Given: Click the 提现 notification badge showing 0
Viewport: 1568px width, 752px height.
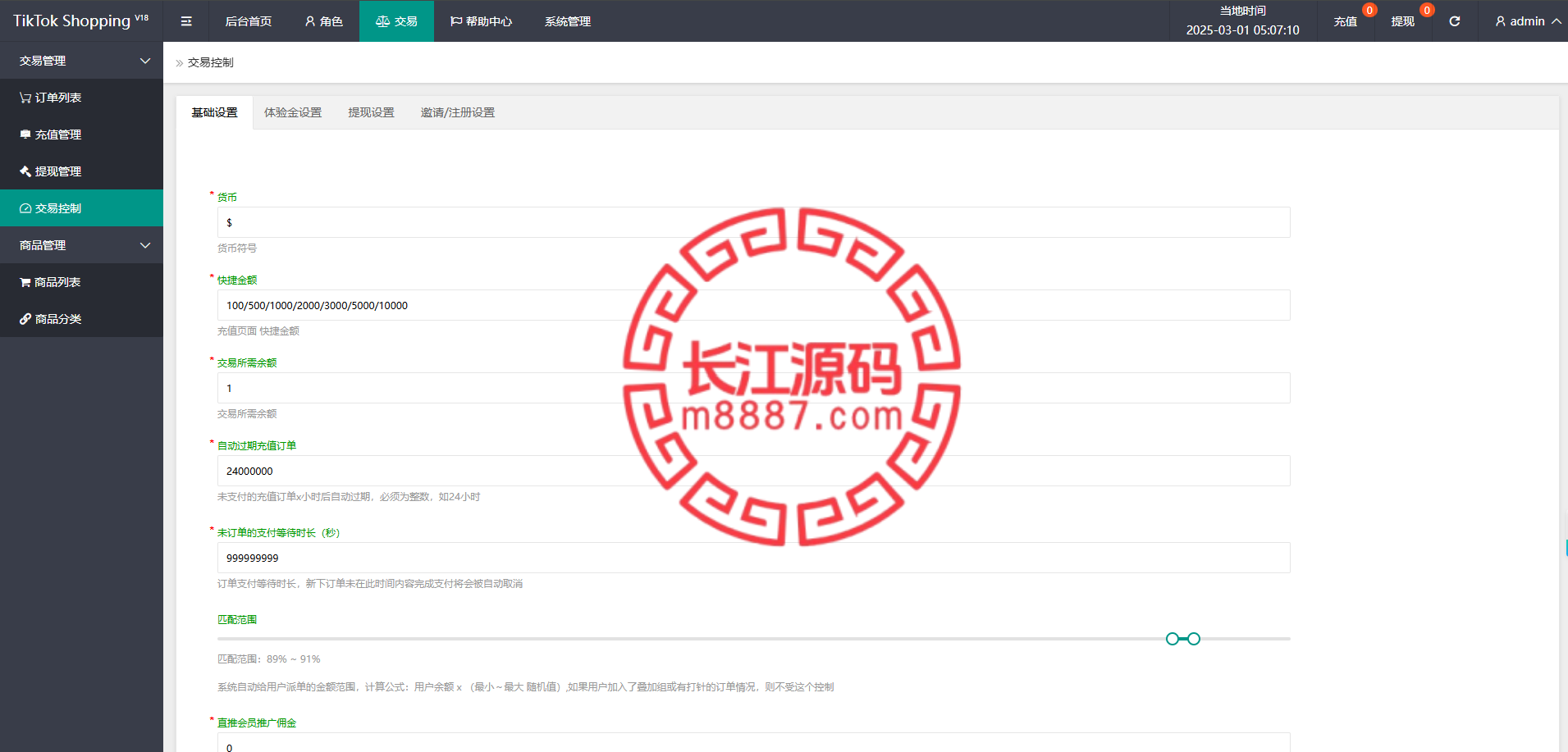Looking at the screenshot, I should pos(1427,11).
